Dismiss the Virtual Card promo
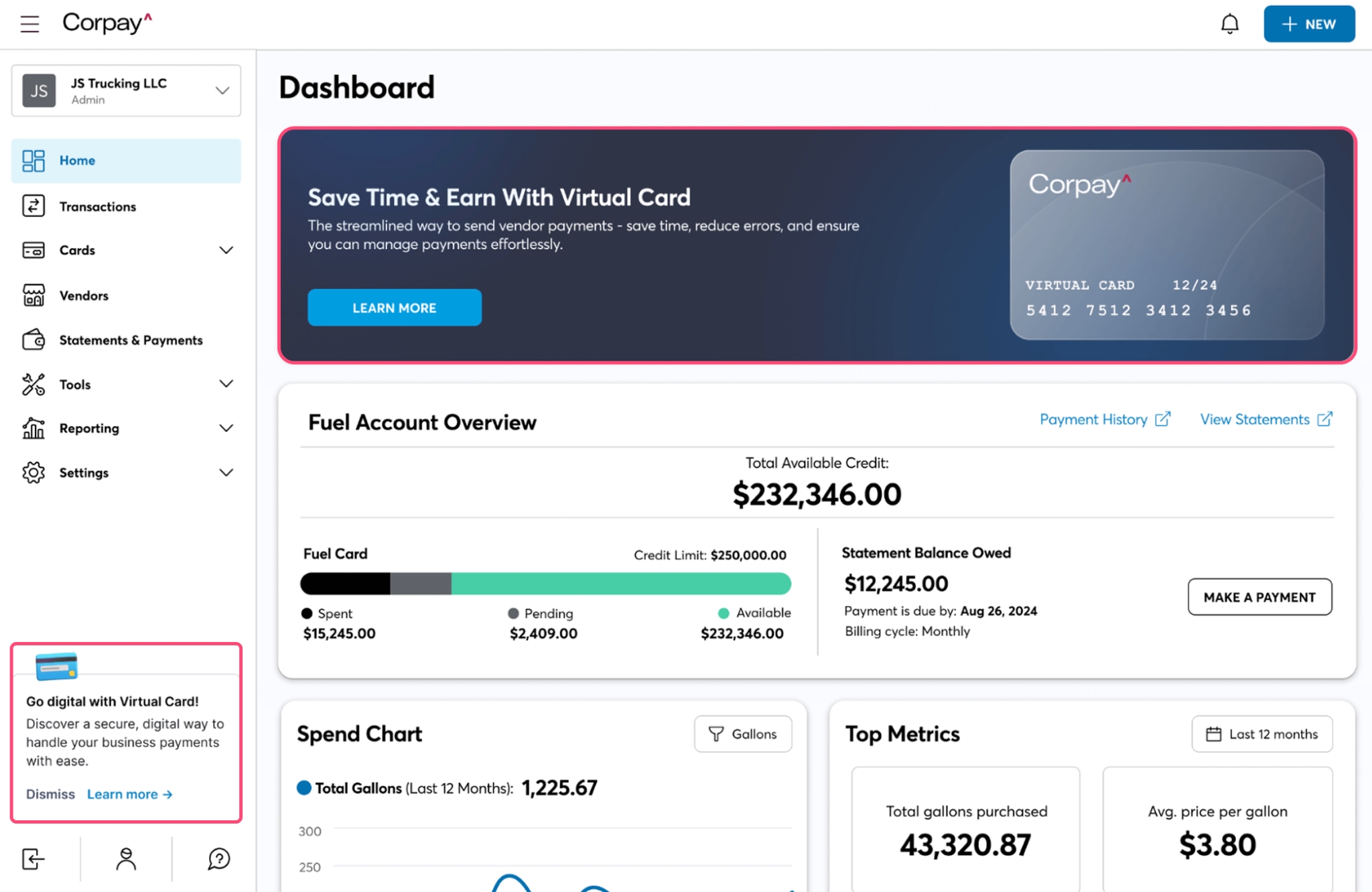Viewport: 1372px width, 892px height. (x=50, y=793)
